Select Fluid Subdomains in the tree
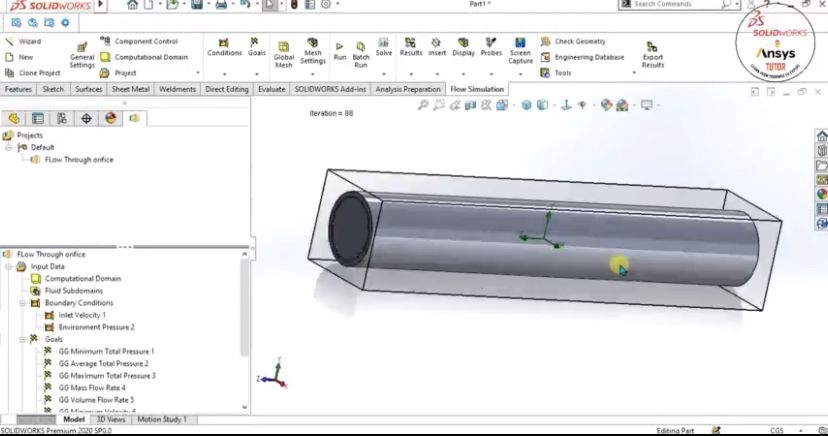The width and height of the screenshot is (828, 436). tap(74, 291)
